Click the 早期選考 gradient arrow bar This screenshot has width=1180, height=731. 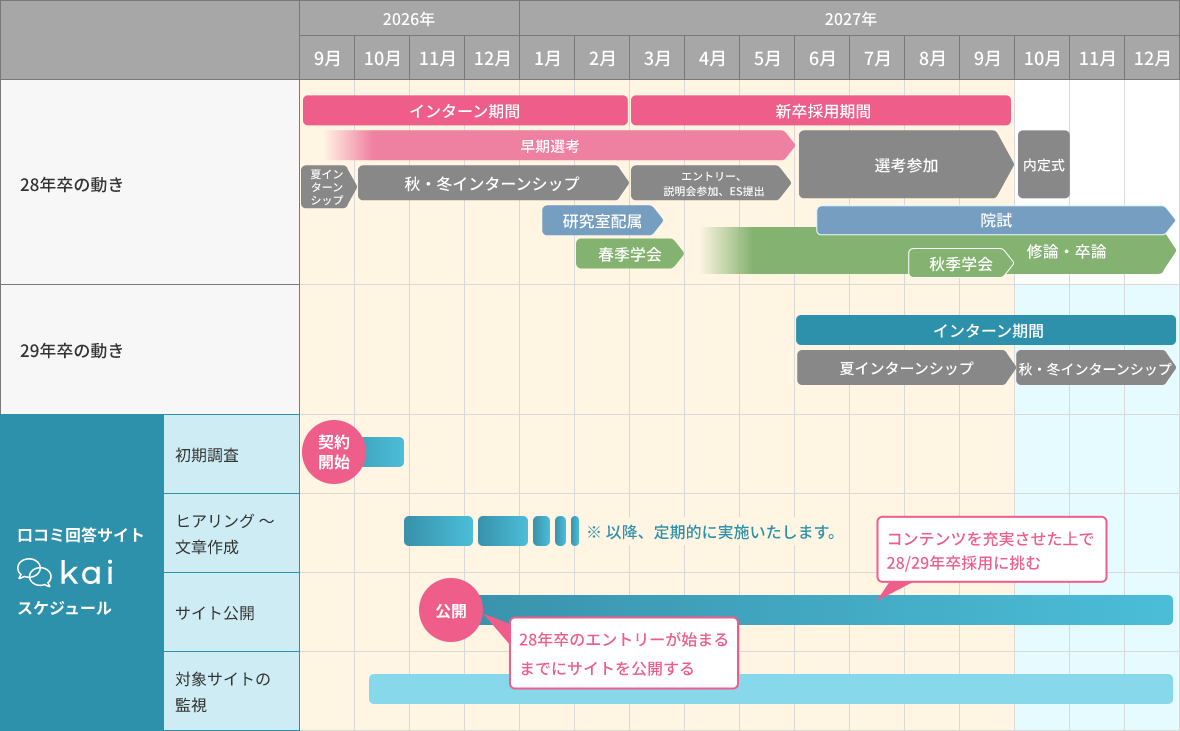(559, 145)
